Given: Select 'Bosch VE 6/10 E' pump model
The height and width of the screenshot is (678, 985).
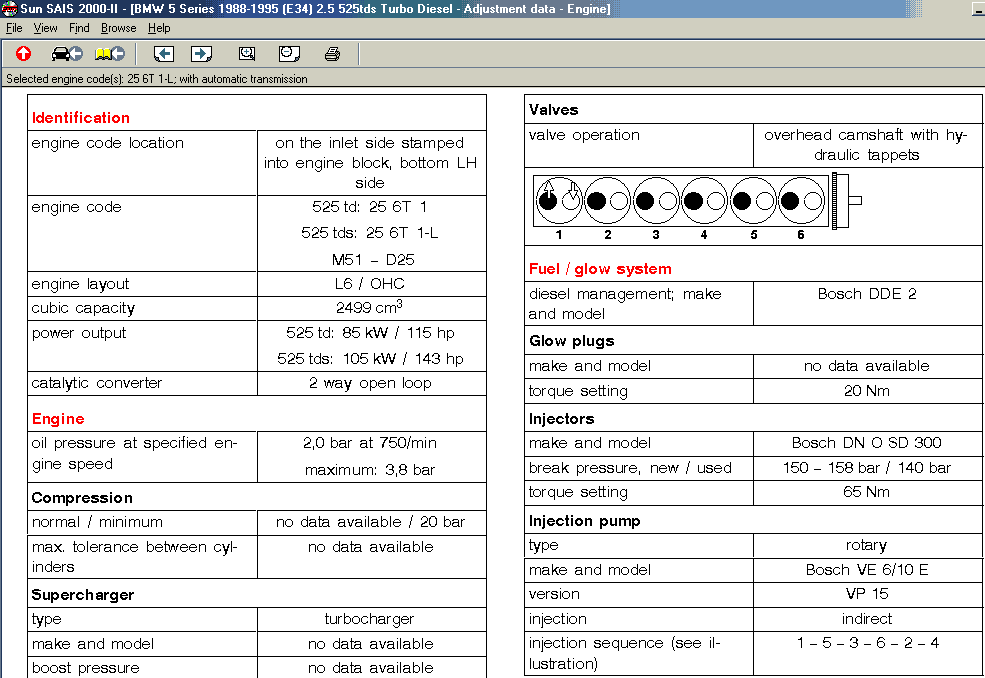Looking at the screenshot, I should 867,570.
